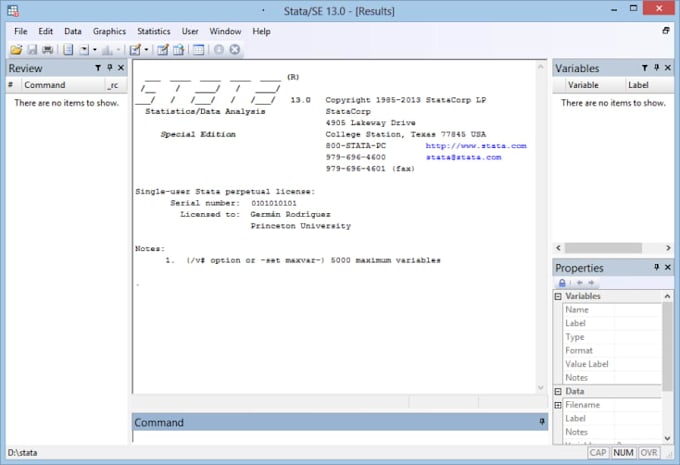
Task: Open the Variables Manager toolbar icon
Action: (199, 50)
